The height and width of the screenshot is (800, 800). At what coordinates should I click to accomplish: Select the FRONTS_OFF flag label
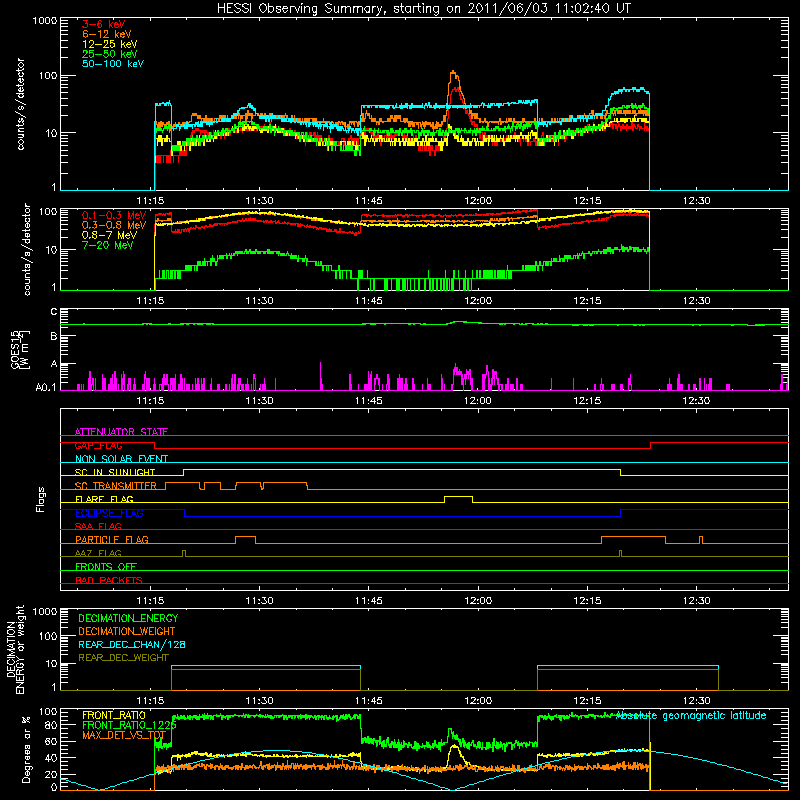tap(106, 566)
